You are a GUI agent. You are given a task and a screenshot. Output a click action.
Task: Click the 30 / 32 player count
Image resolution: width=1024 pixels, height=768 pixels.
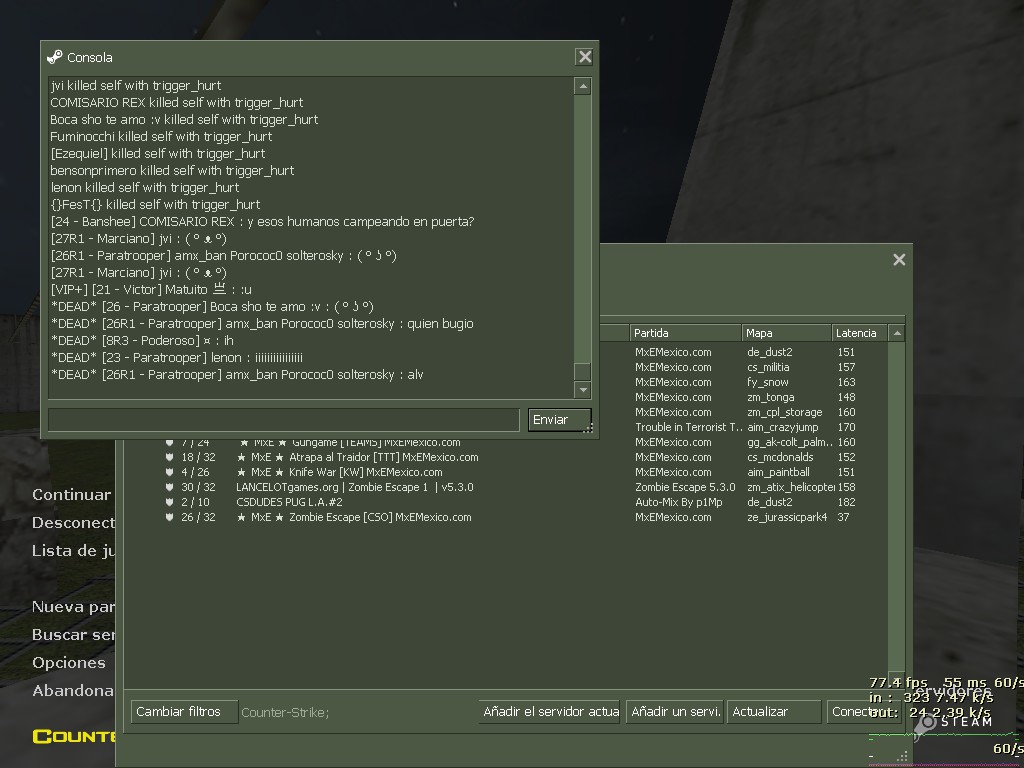click(198, 487)
